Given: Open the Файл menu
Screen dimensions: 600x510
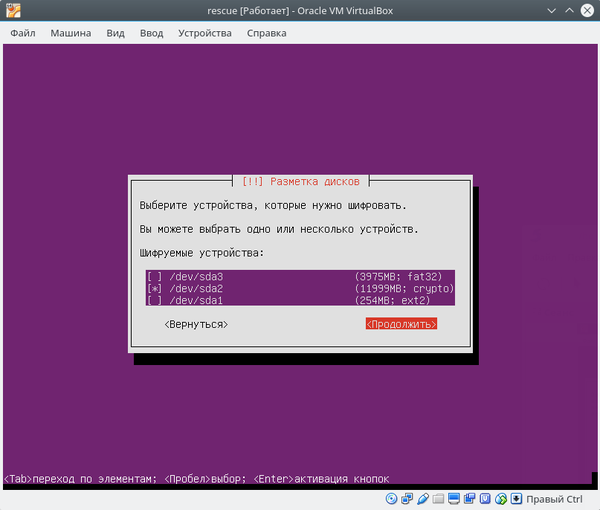Looking at the screenshot, I should point(23,33).
